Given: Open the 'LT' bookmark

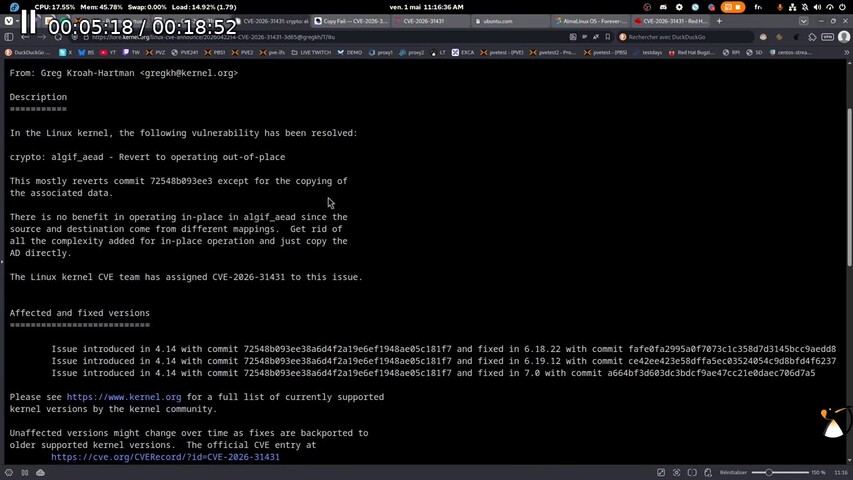Looking at the screenshot, I should (x=438, y=53).
